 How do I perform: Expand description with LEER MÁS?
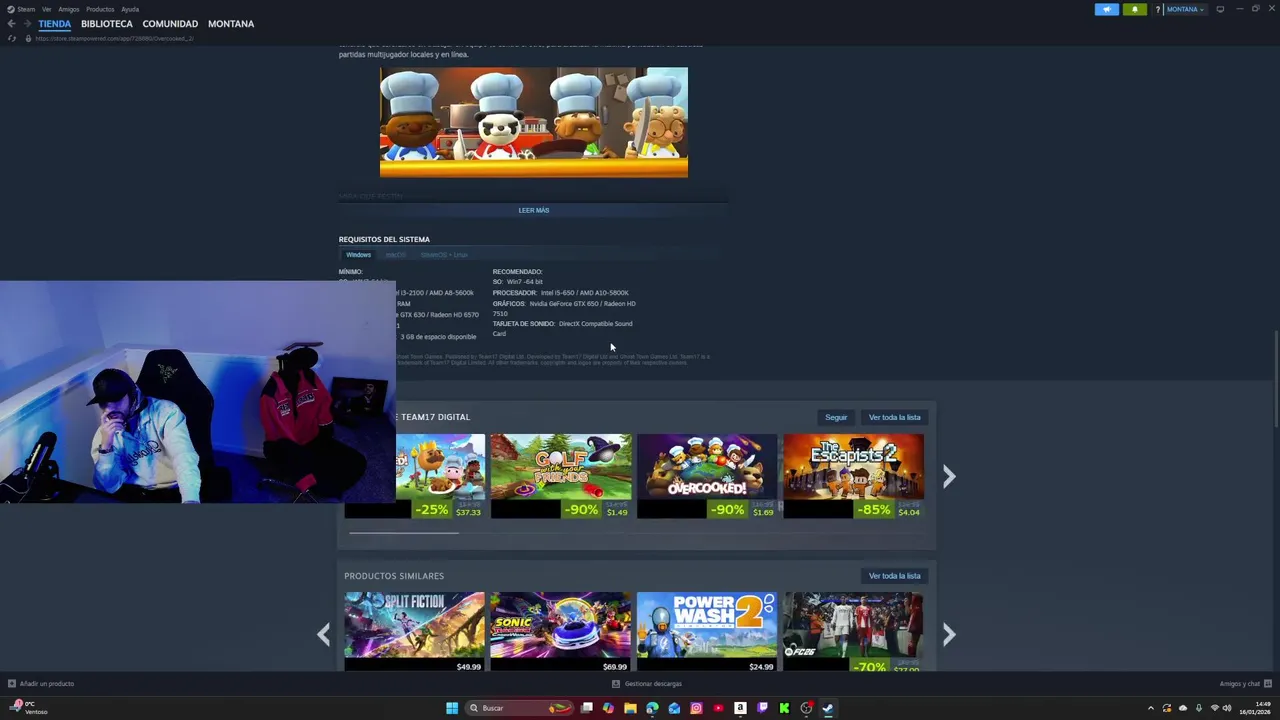(534, 210)
